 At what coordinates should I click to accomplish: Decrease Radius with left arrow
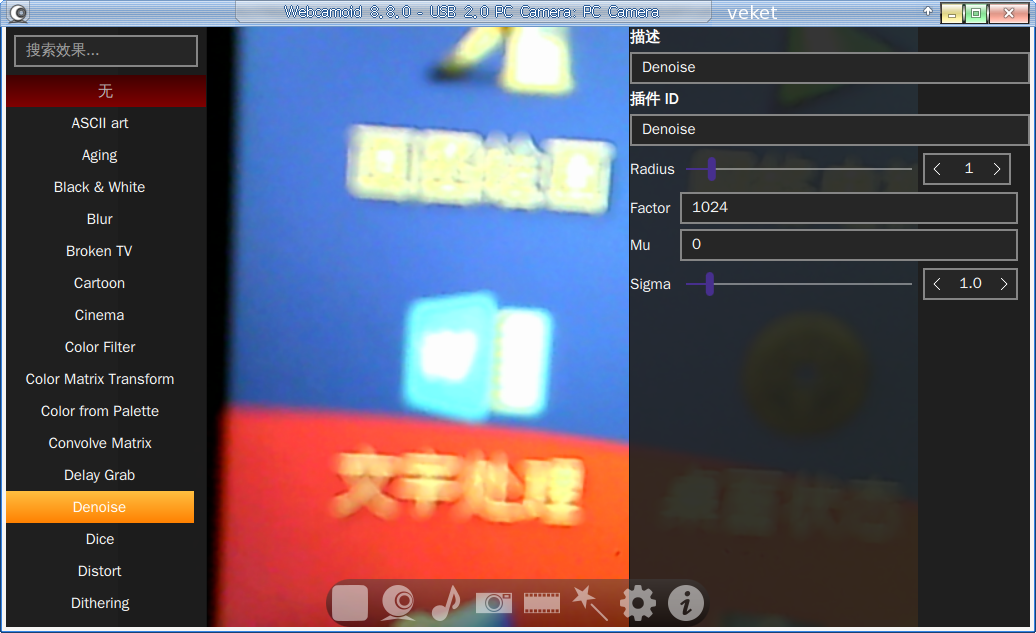[x=937, y=169]
